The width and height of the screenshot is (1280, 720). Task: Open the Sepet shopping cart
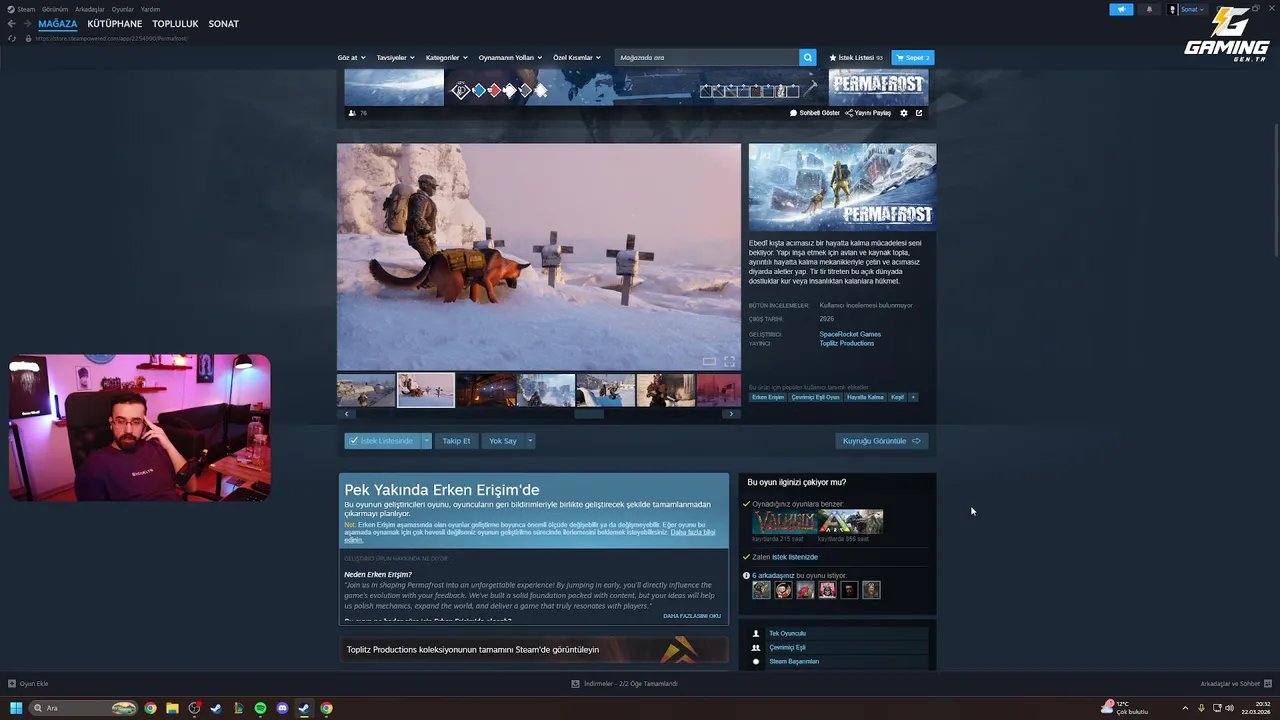tap(912, 57)
